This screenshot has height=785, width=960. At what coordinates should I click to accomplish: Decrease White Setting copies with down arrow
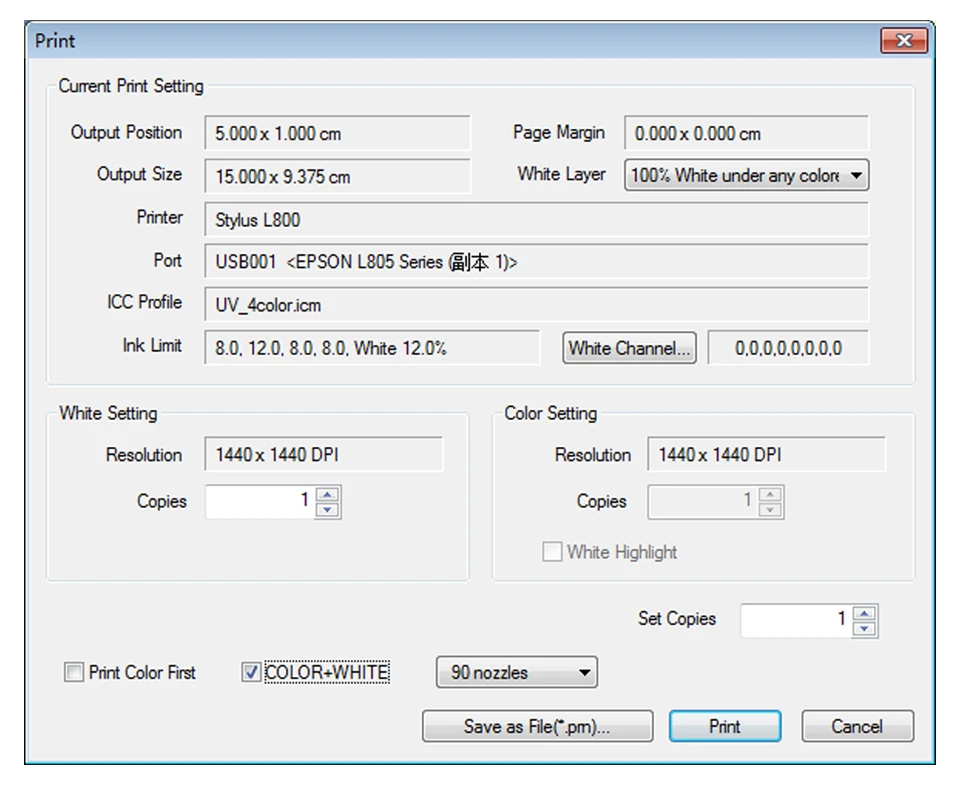pos(328,510)
